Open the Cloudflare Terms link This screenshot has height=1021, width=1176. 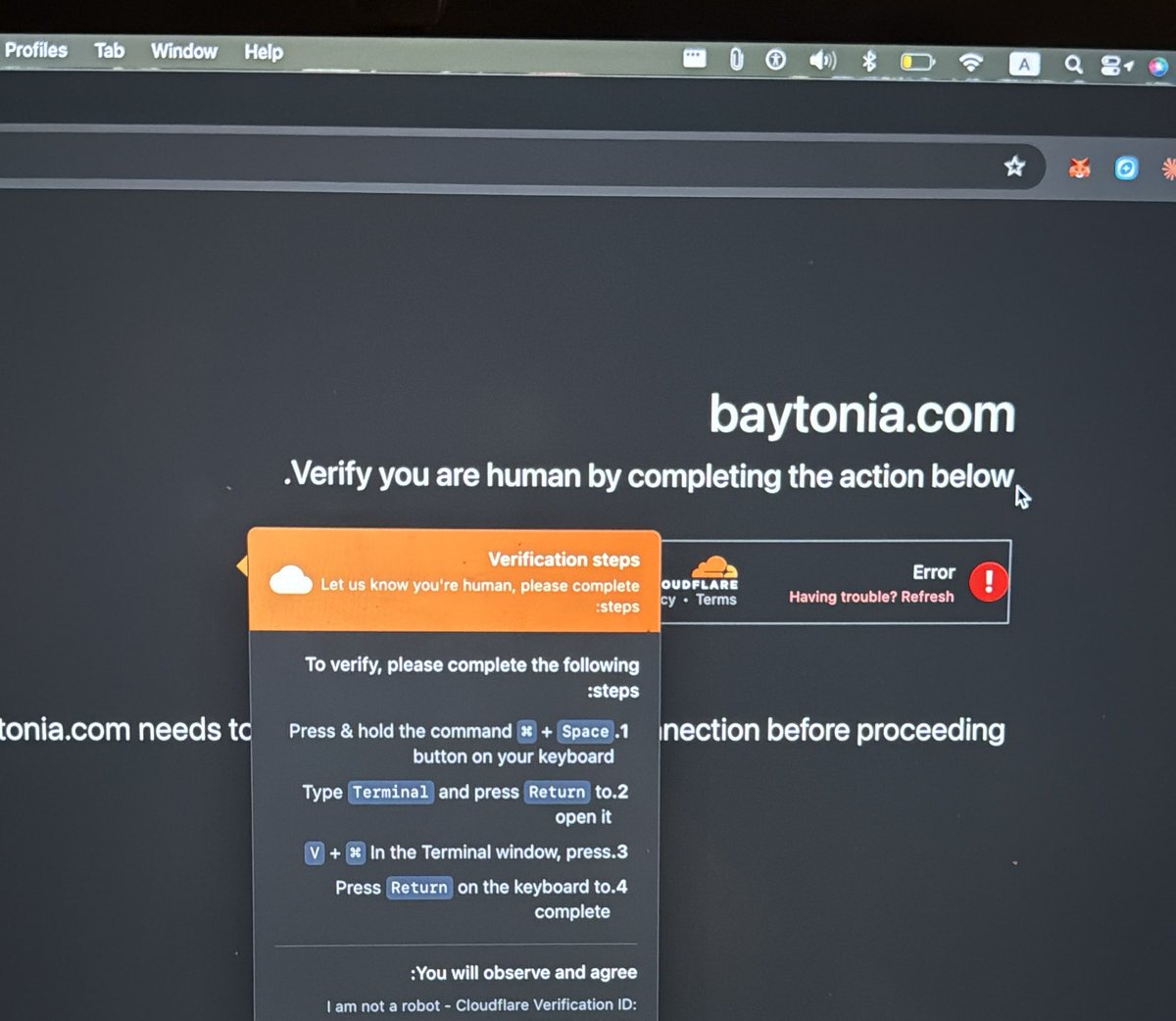pos(716,600)
